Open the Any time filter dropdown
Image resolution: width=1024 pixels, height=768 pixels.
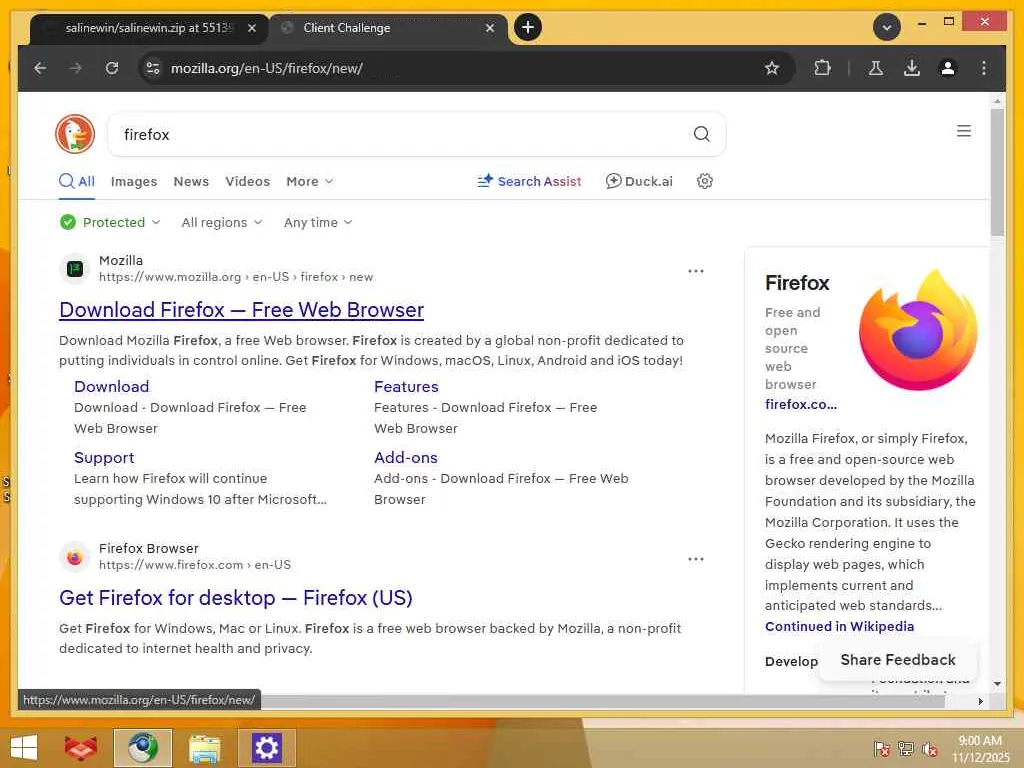(318, 223)
